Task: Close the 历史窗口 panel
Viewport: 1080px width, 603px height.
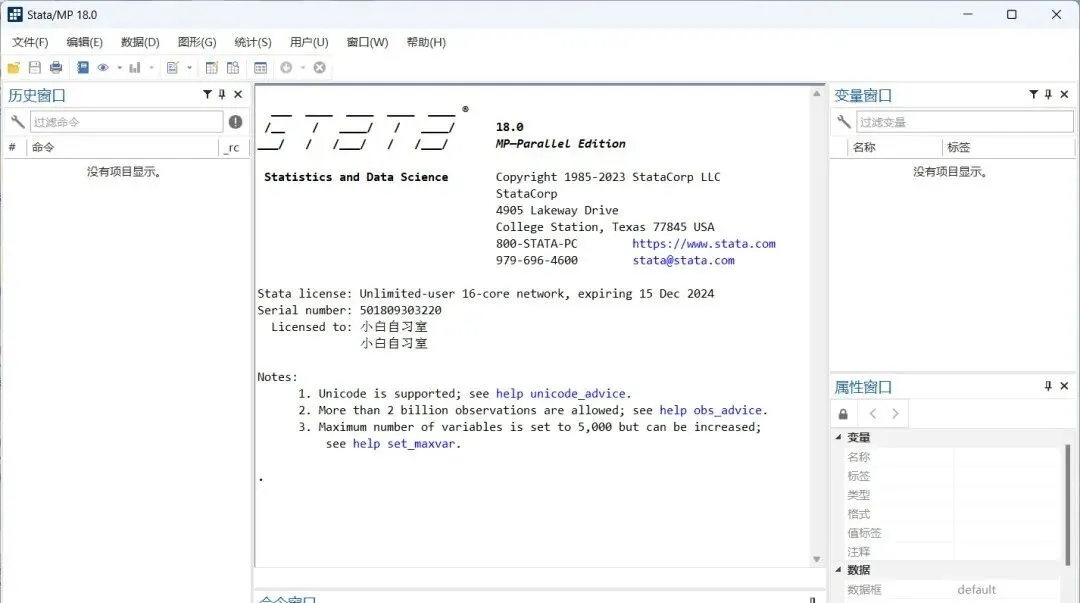Action: pyautogui.click(x=238, y=94)
